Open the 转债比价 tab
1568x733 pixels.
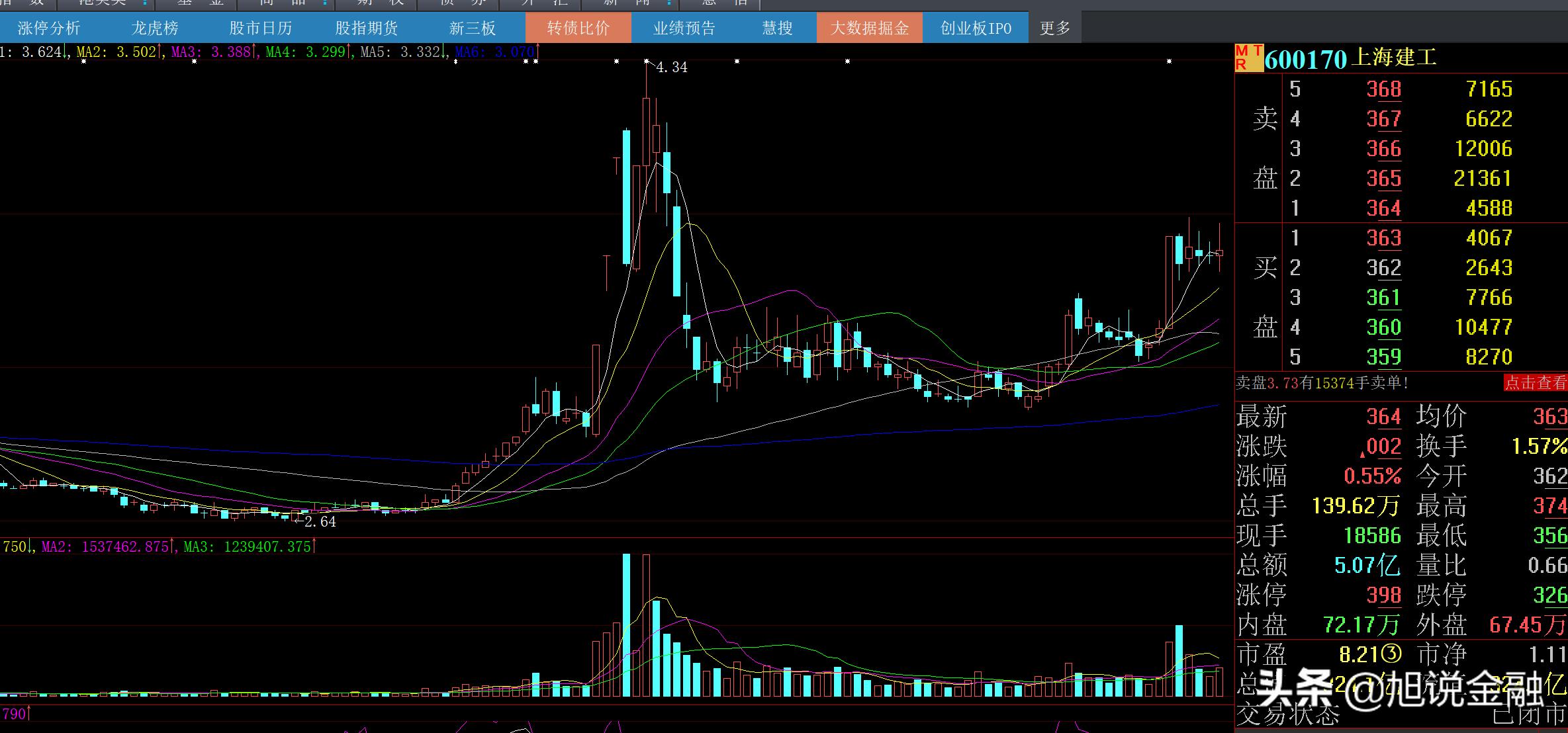(x=578, y=28)
